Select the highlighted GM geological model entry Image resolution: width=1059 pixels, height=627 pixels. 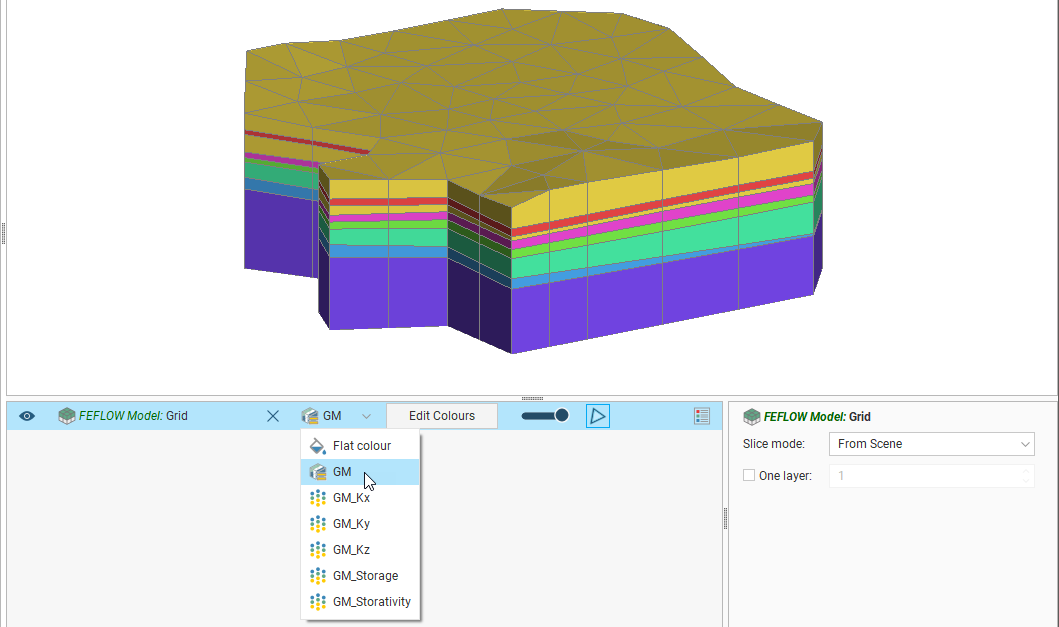coord(342,472)
